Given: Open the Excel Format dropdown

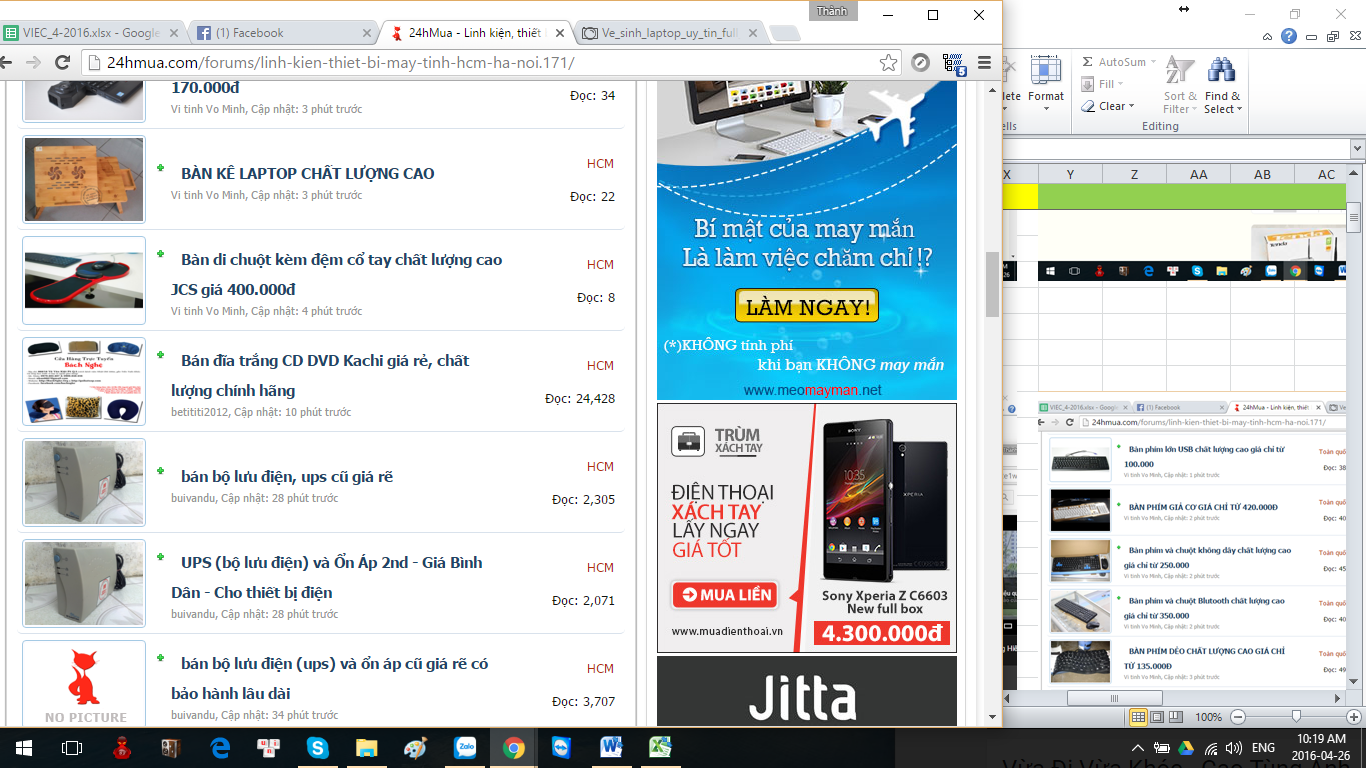Looking at the screenshot, I should click(1046, 83).
